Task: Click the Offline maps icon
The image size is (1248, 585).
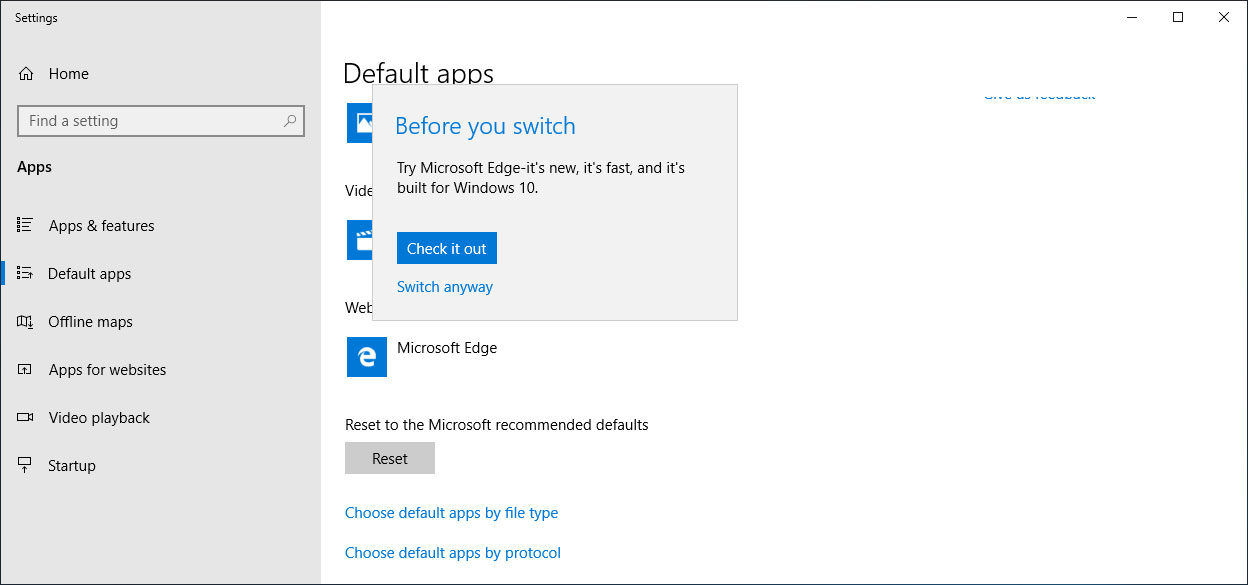Action: 26,322
